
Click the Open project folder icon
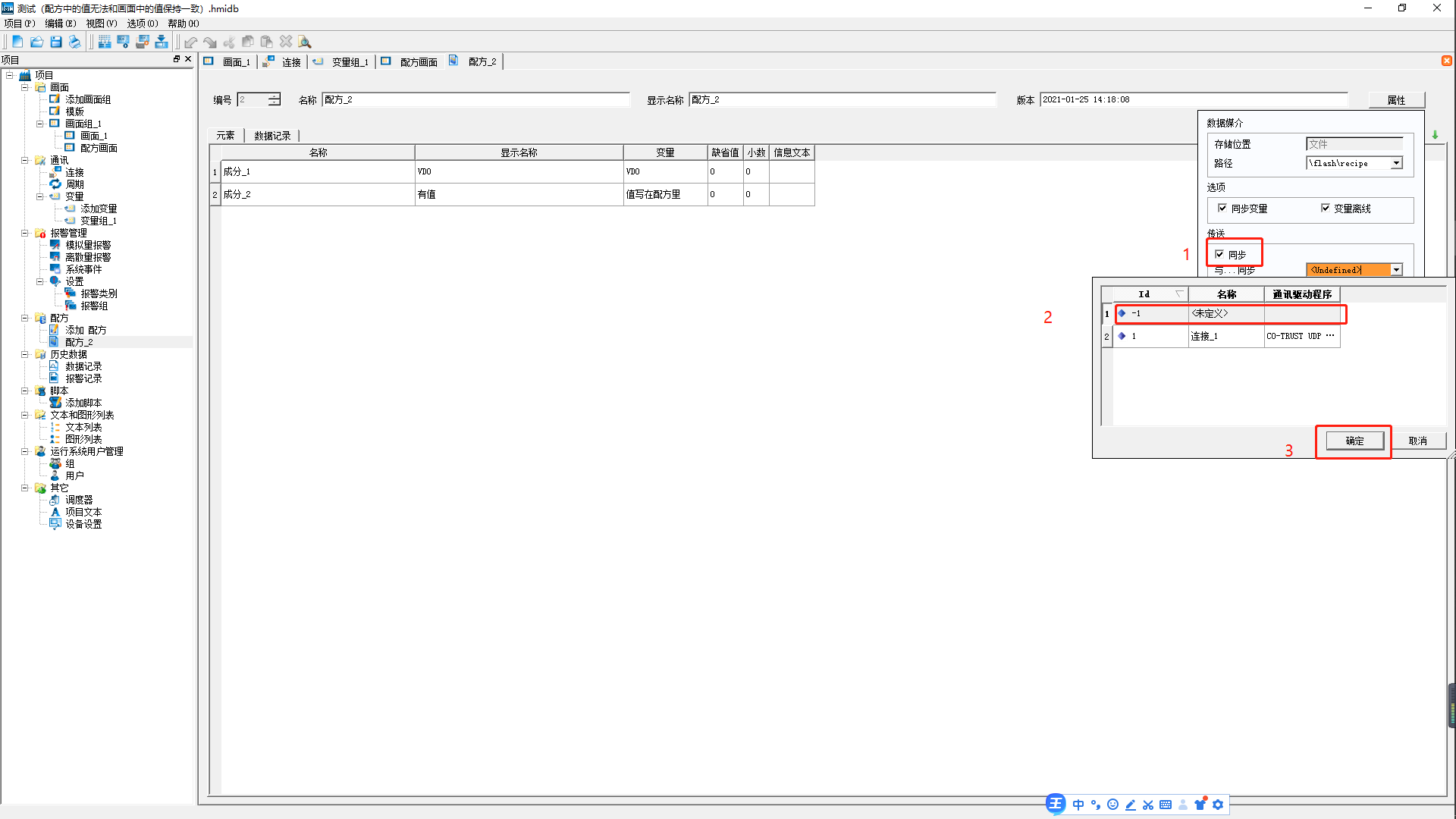[36, 42]
